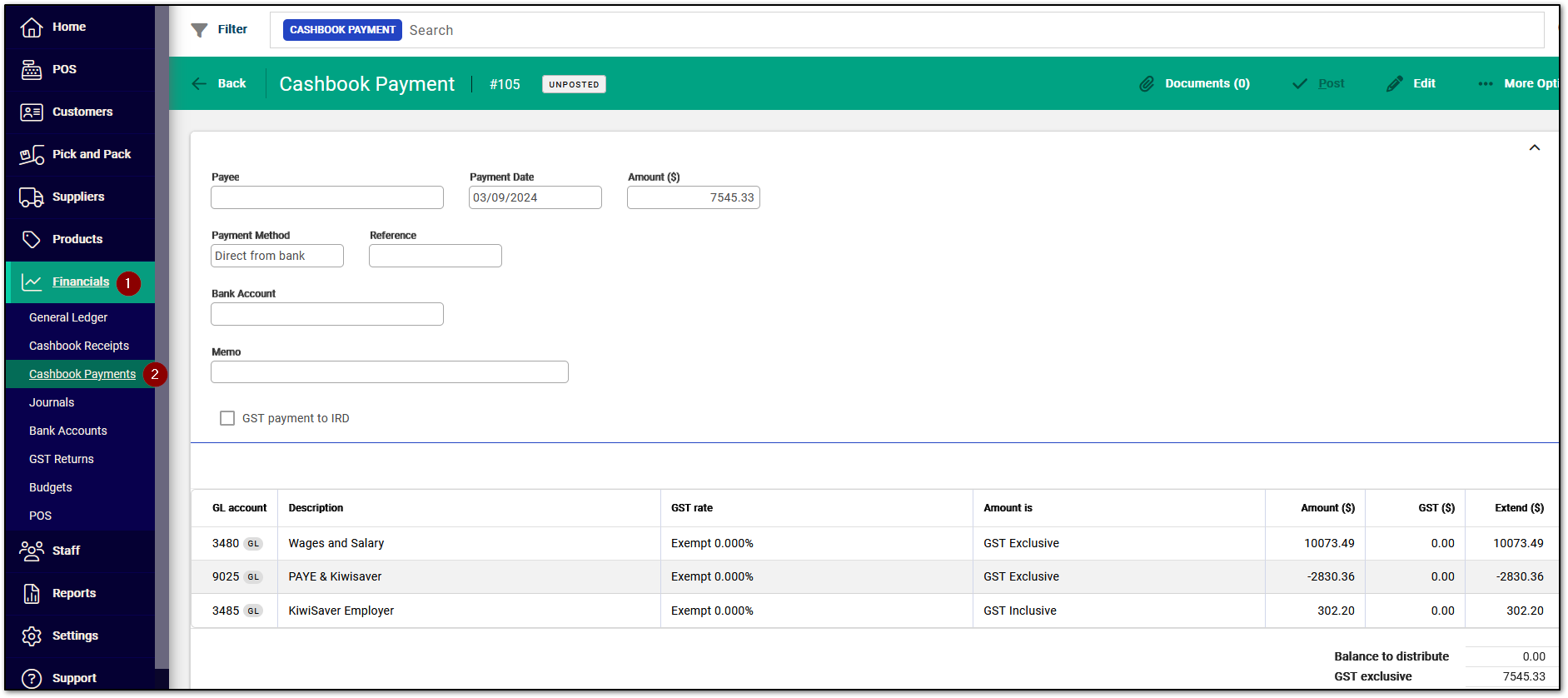The image size is (1568, 698).
Task: Click the Financials chart icon
Action: [32, 282]
